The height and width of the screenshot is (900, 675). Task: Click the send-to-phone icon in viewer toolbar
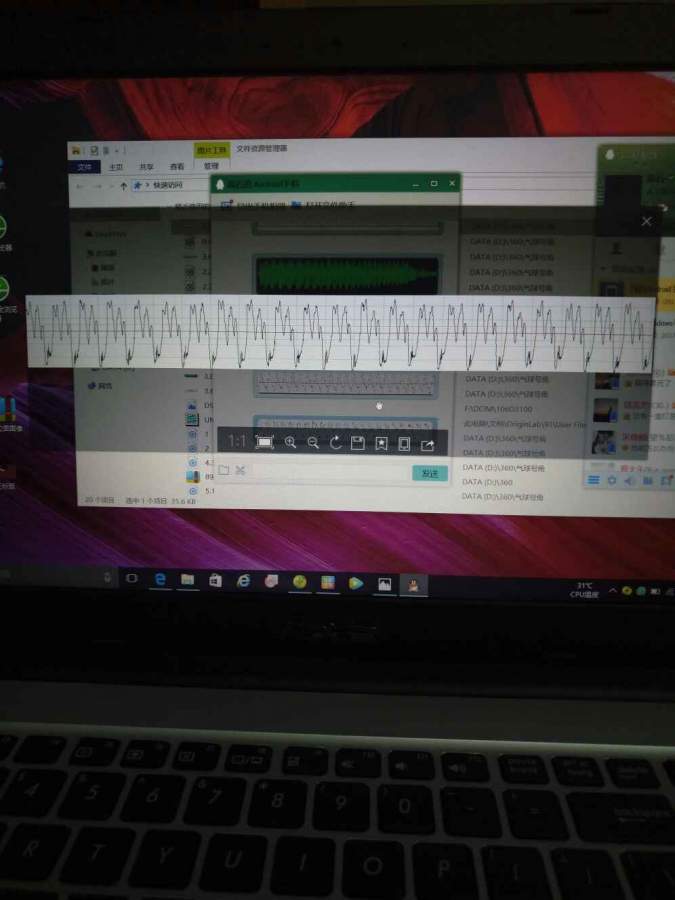(404, 444)
